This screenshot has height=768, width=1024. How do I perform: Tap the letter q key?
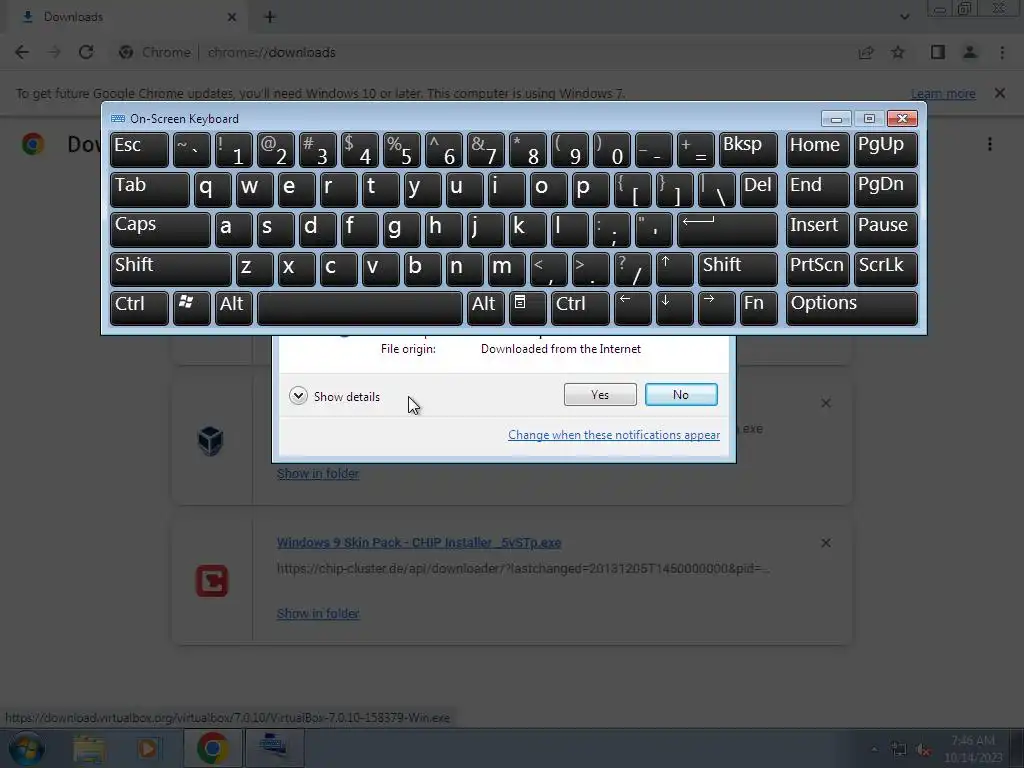(x=212, y=189)
